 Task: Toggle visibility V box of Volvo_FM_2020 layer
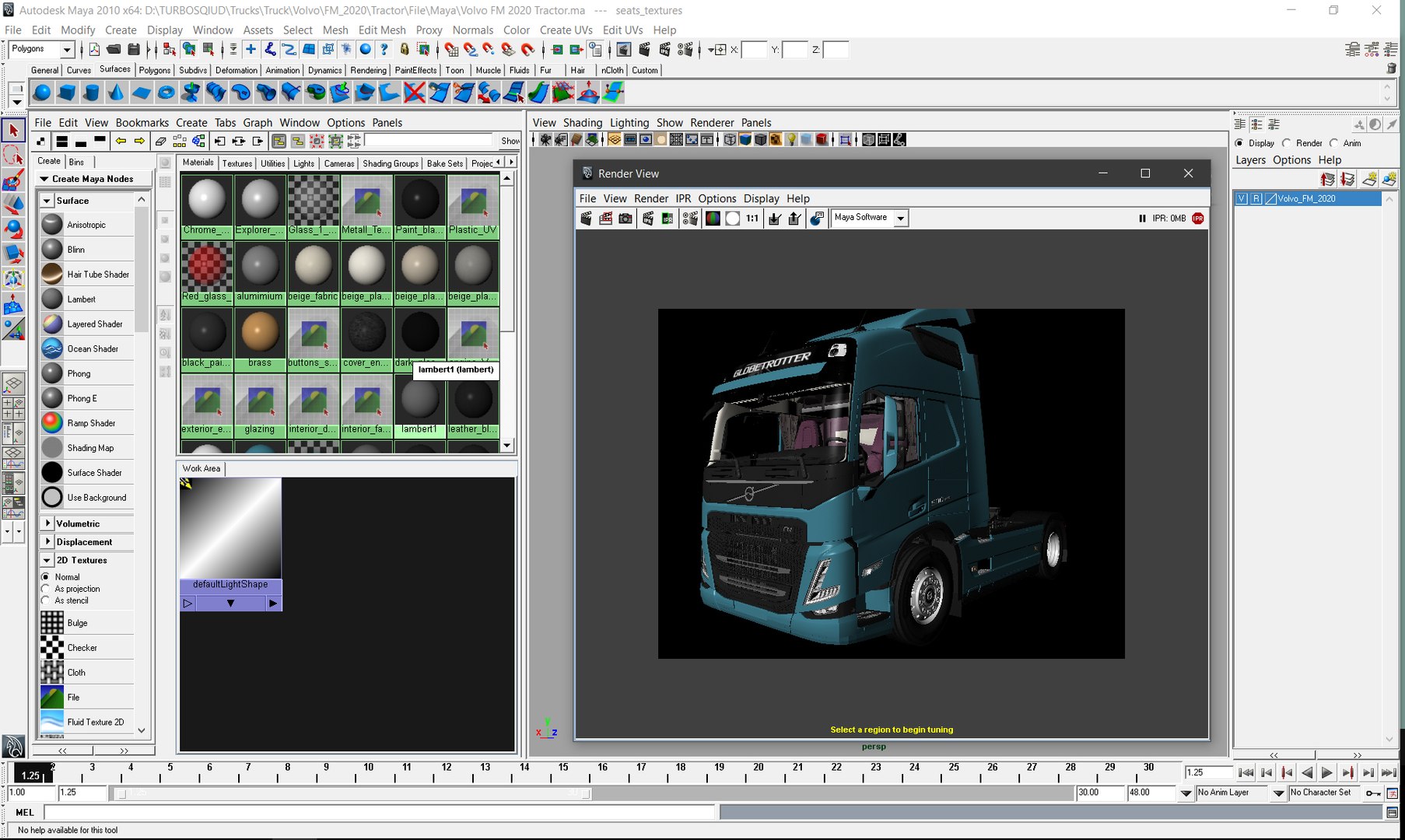pyautogui.click(x=1242, y=199)
